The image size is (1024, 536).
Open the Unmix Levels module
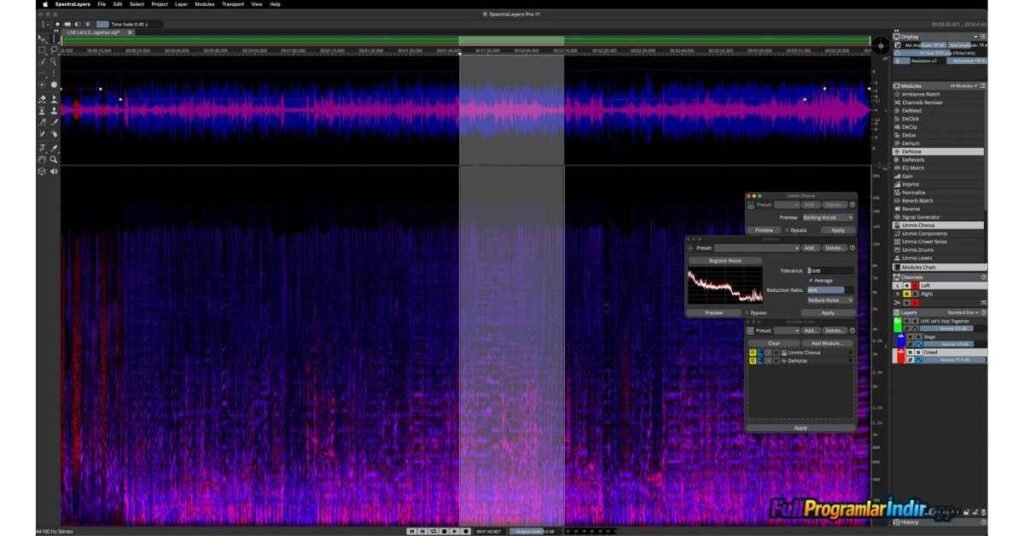pyautogui.click(x=938, y=258)
